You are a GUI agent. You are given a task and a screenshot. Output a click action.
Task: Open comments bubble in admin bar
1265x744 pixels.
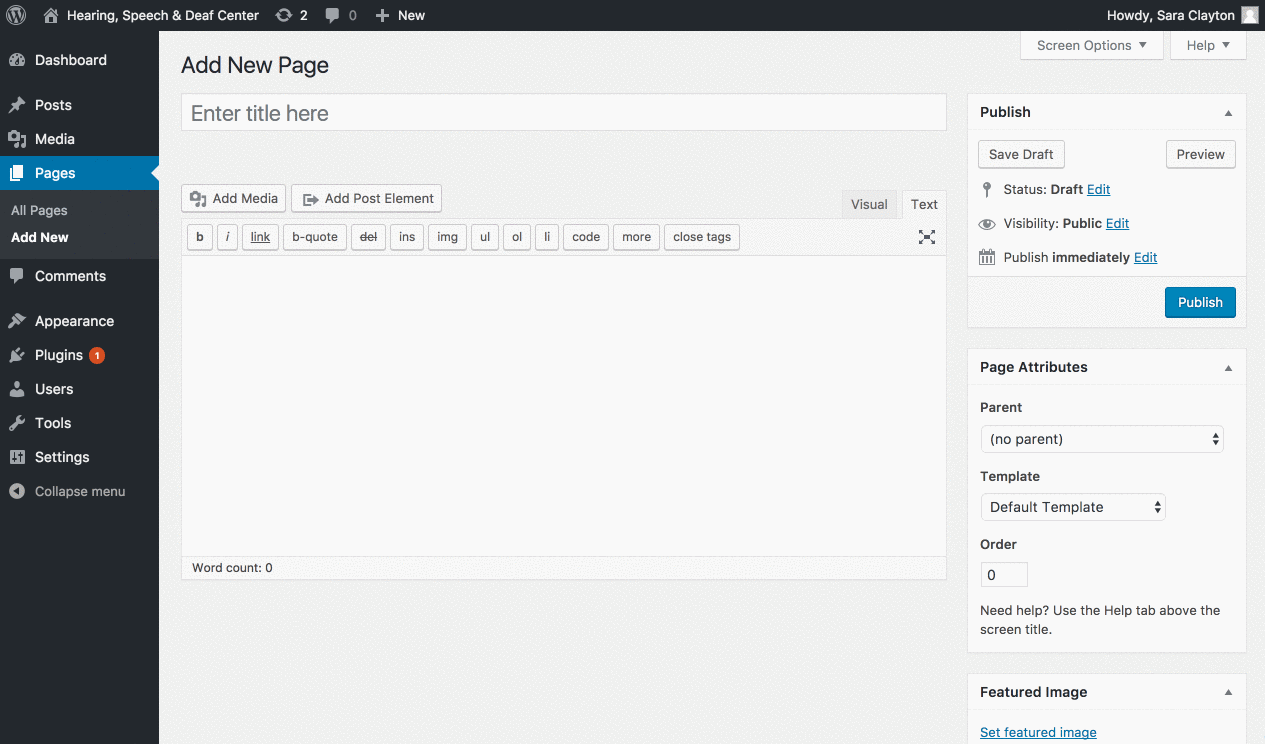pyautogui.click(x=341, y=15)
